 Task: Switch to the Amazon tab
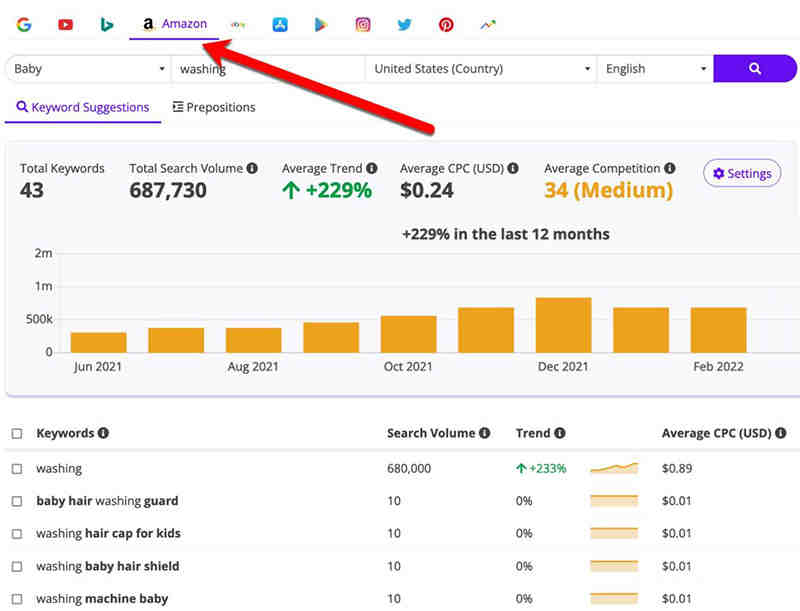pos(174,24)
